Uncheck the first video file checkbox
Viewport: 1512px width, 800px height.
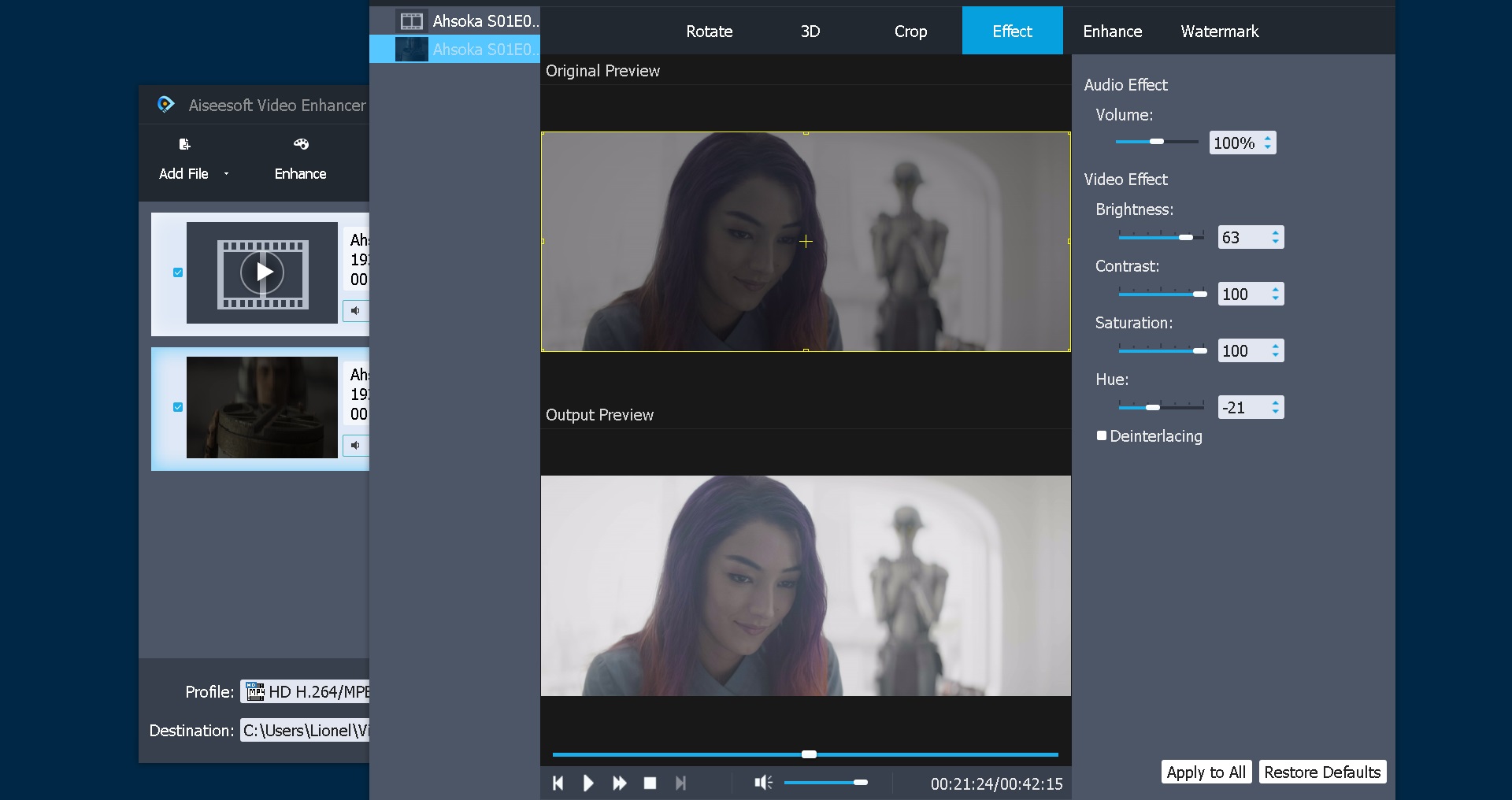pos(178,272)
